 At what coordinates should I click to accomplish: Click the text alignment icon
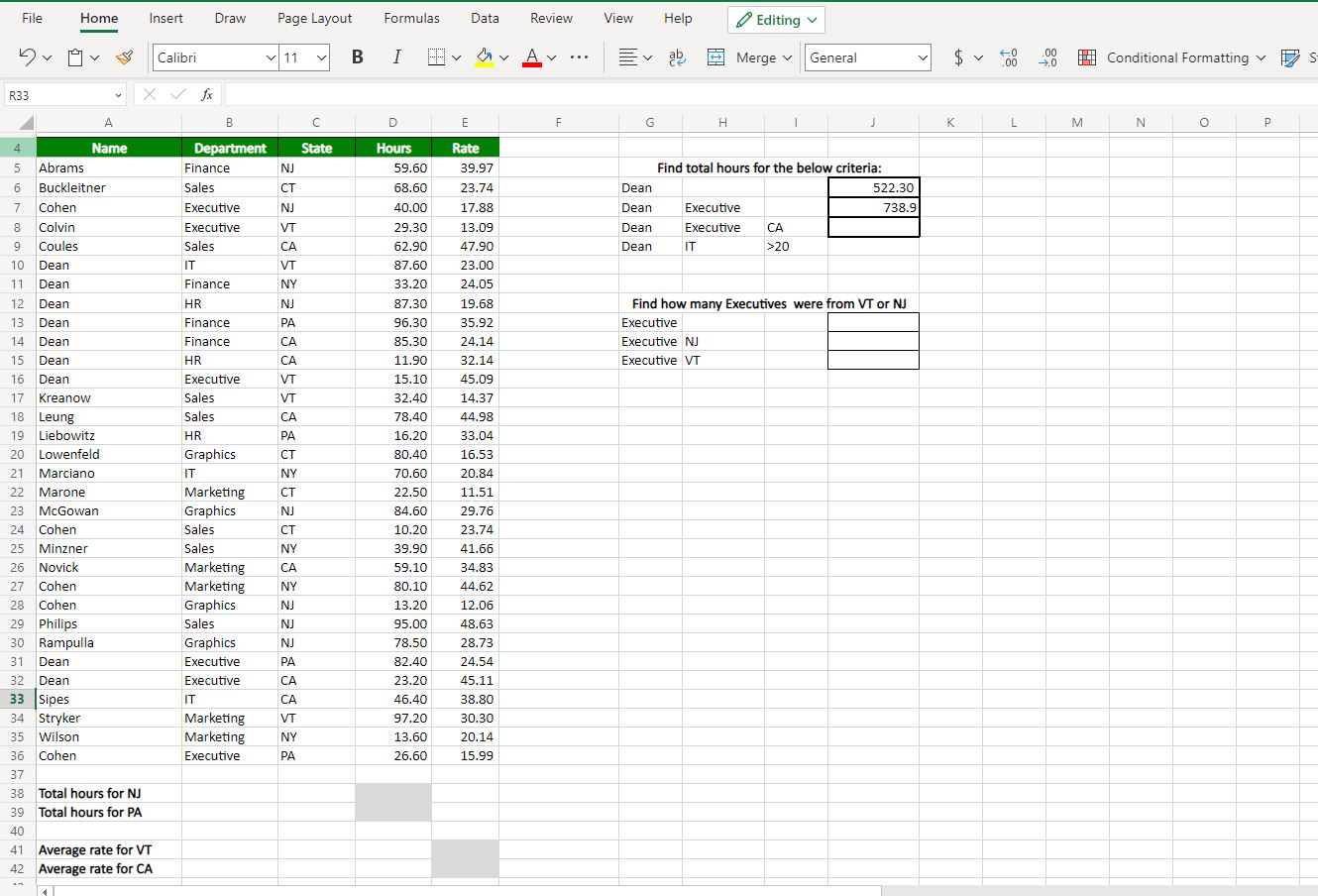click(x=626, y=57)
